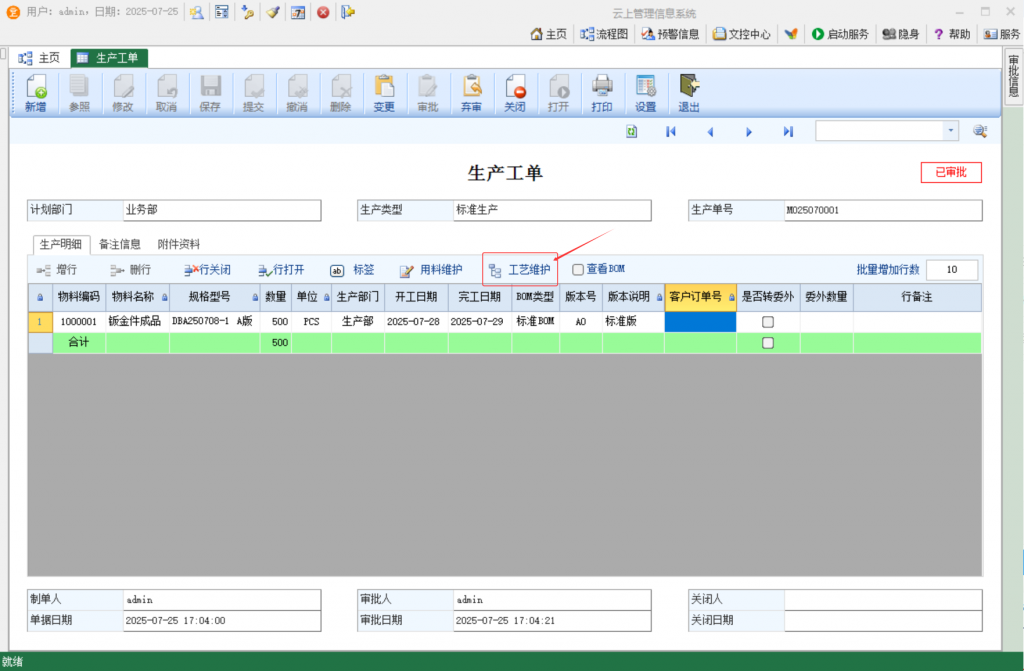The image size is (1024, 671).
Task: Click the 钣金件成品 cell
Action: tap(137, 321)
